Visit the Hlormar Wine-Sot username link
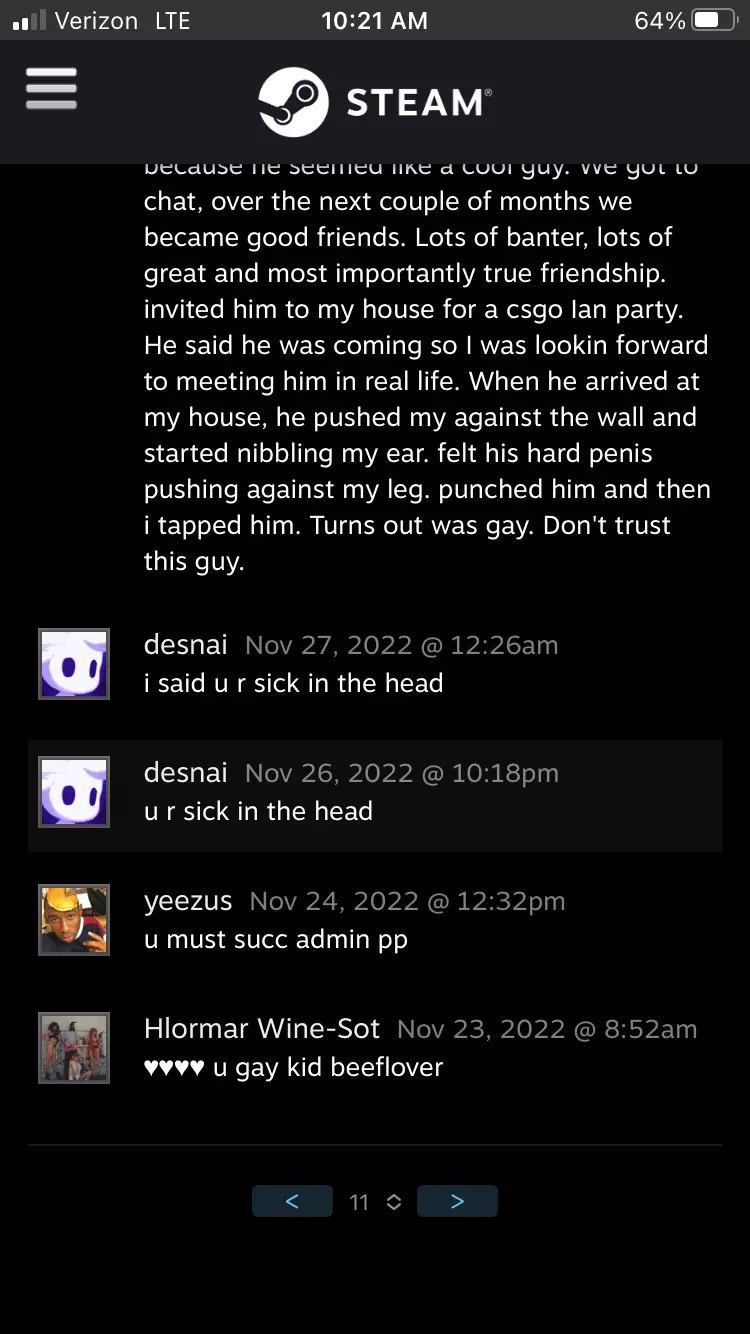This screenshot has width=750, height=1334. tap(262, 1029)
